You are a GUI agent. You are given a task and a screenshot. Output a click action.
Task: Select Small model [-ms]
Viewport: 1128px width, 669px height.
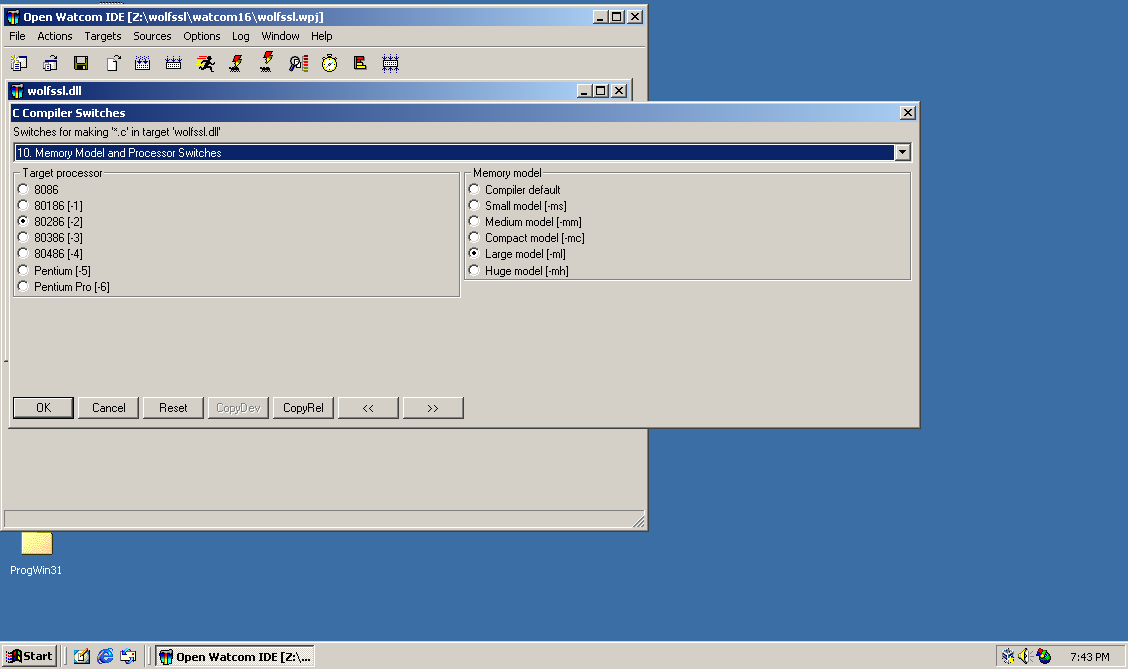[x=518, y=206]
